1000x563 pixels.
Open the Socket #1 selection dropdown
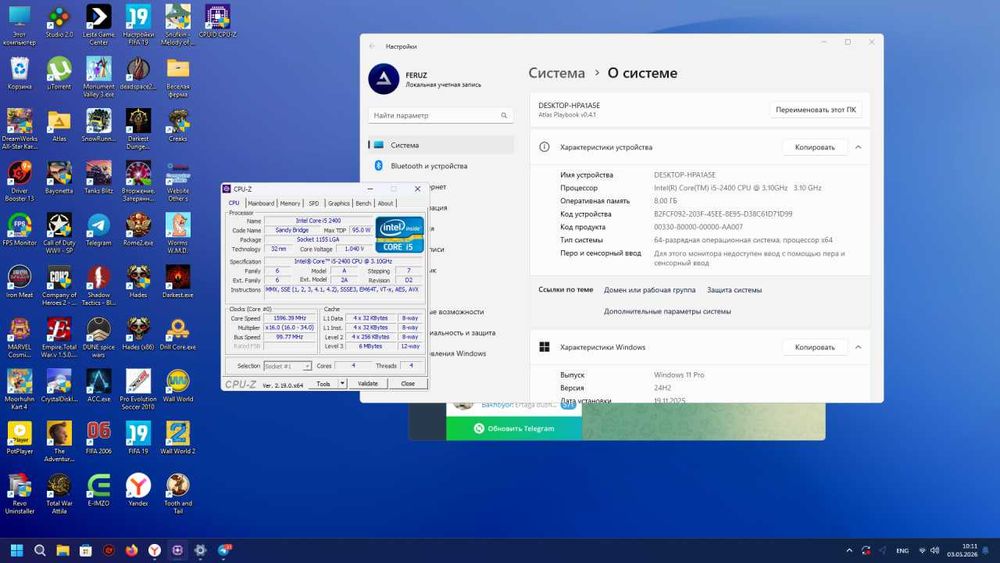[x=287, y=366]
